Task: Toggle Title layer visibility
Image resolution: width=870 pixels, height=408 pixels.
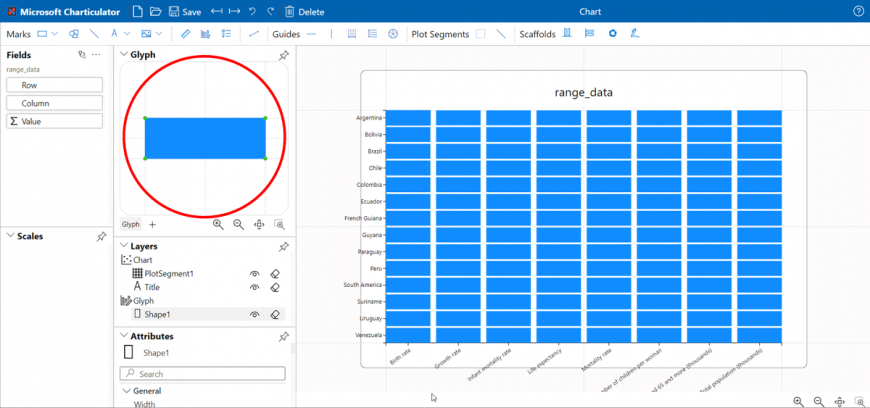Action: click(255, 287)
